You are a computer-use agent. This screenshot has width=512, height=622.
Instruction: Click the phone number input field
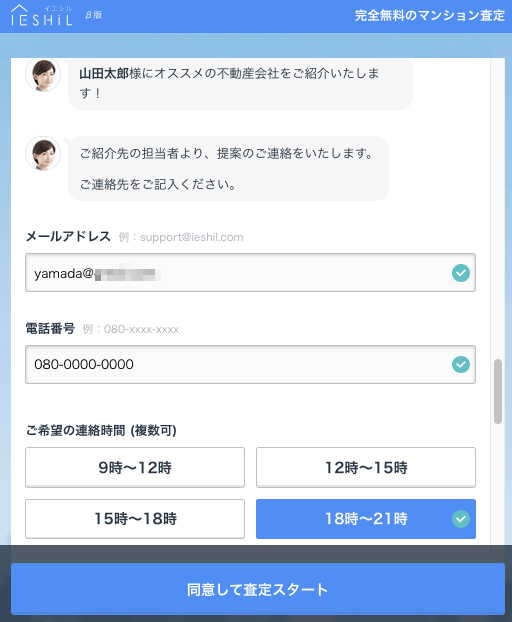tap(250, 364)
